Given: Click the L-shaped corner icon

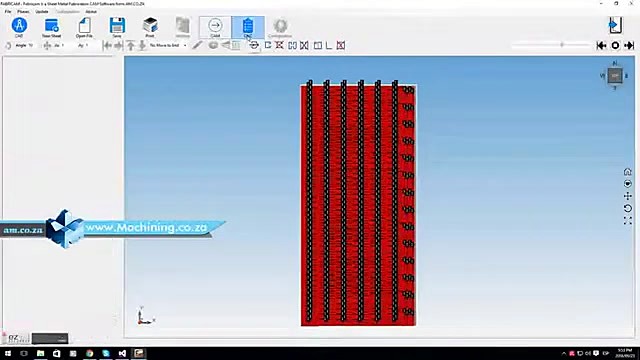Looking at the screenshot, I should (329, 45).
